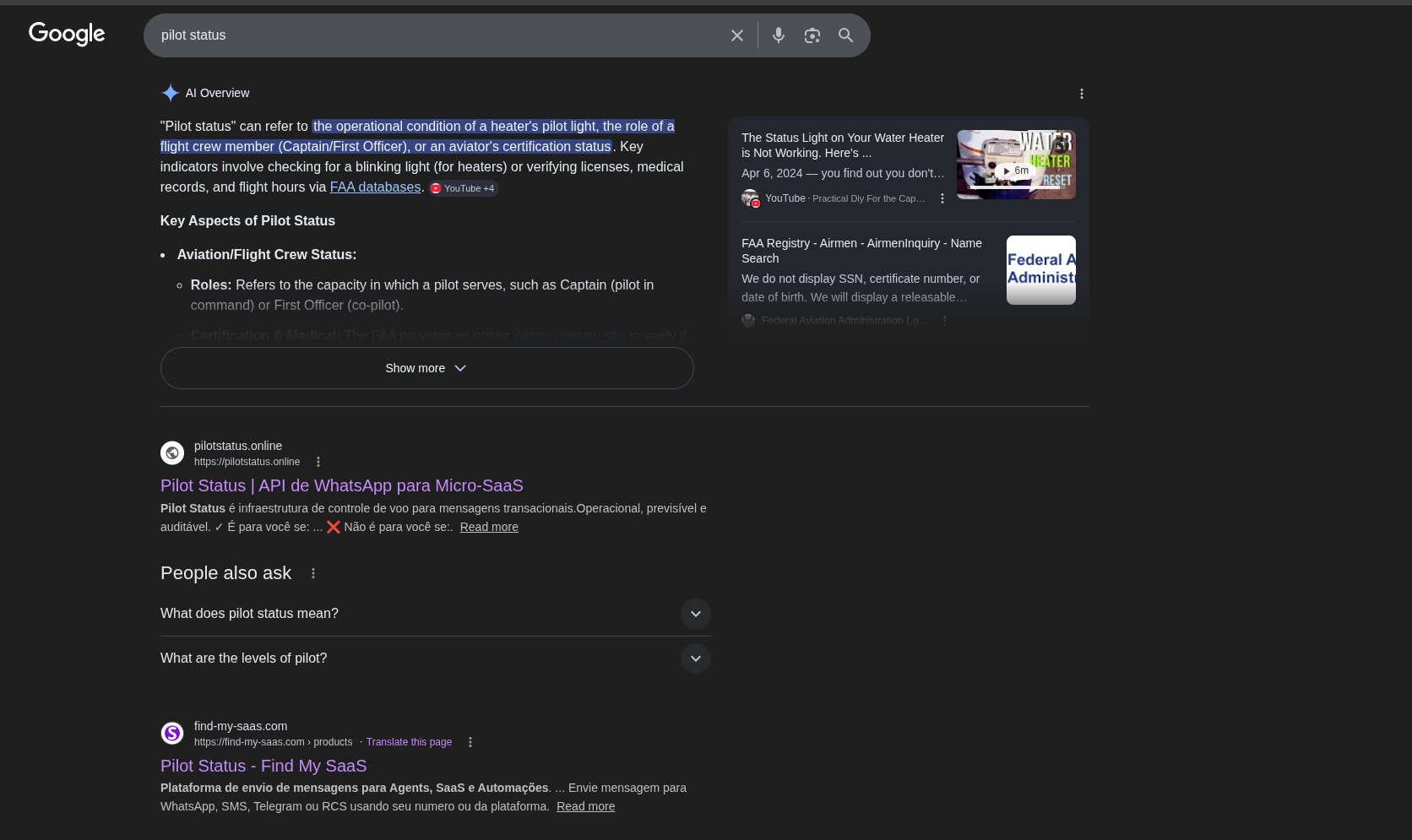Click 'Translate this page' link
Viewport: 1412px width, 840px height.
pyautogui.click(x=409, y=742)
